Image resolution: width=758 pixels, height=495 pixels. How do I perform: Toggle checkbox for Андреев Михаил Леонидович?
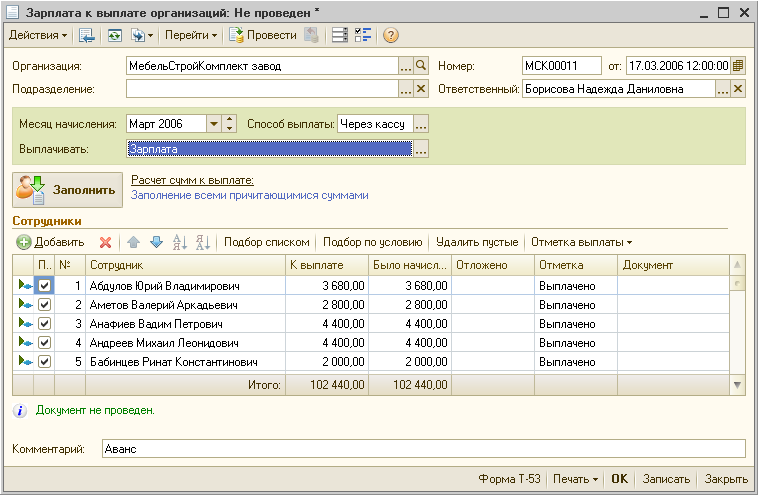(x=44, y=342)
